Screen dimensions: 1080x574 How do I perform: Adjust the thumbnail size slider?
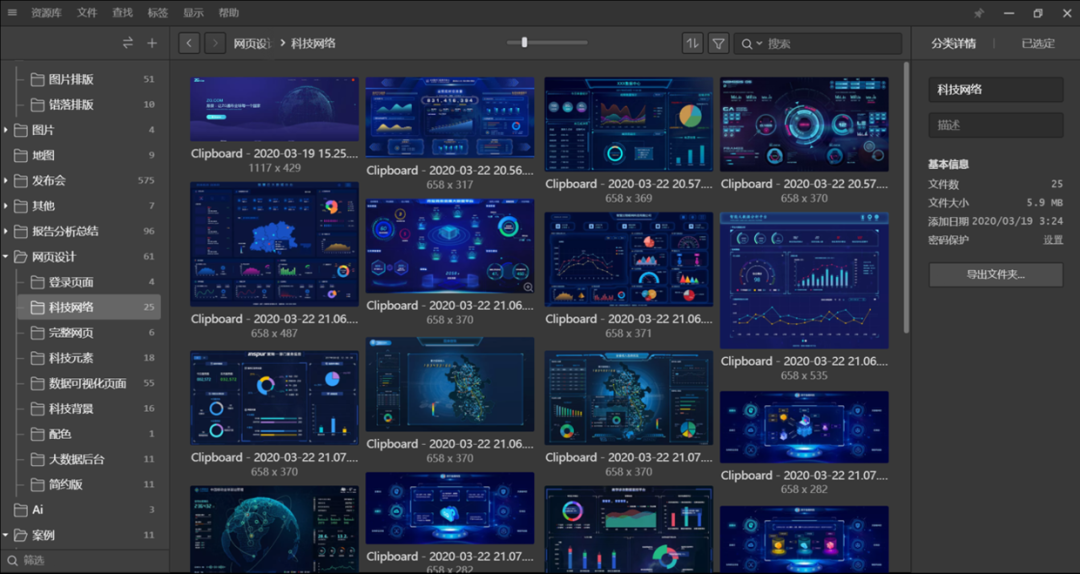(524, 43)
